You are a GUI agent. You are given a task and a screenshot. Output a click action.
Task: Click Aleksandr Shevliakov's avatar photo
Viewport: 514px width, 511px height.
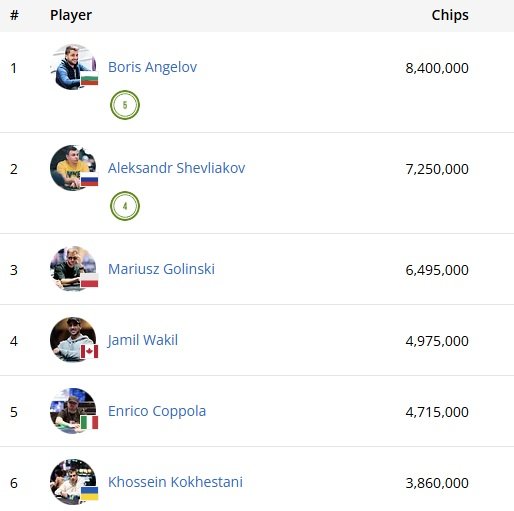pyautogui.click(x=73, y=168)
